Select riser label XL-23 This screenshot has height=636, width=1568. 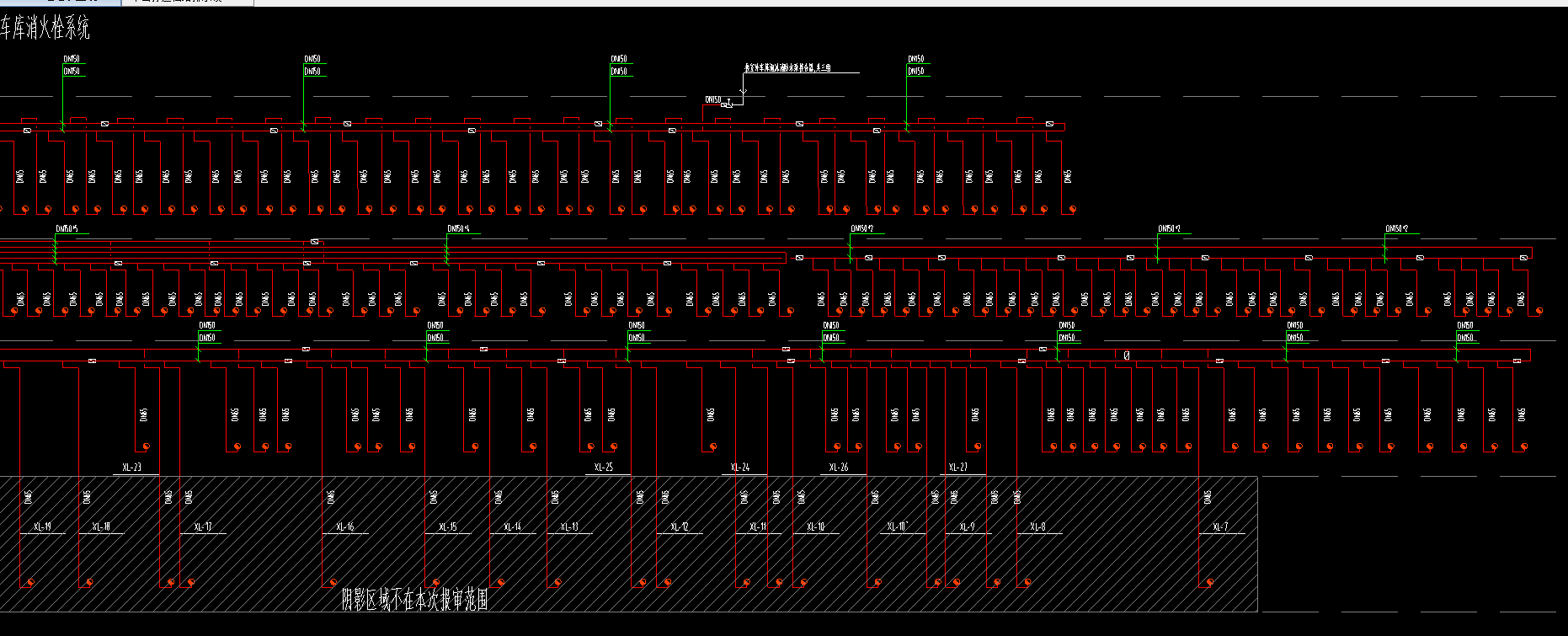[132, 468]
